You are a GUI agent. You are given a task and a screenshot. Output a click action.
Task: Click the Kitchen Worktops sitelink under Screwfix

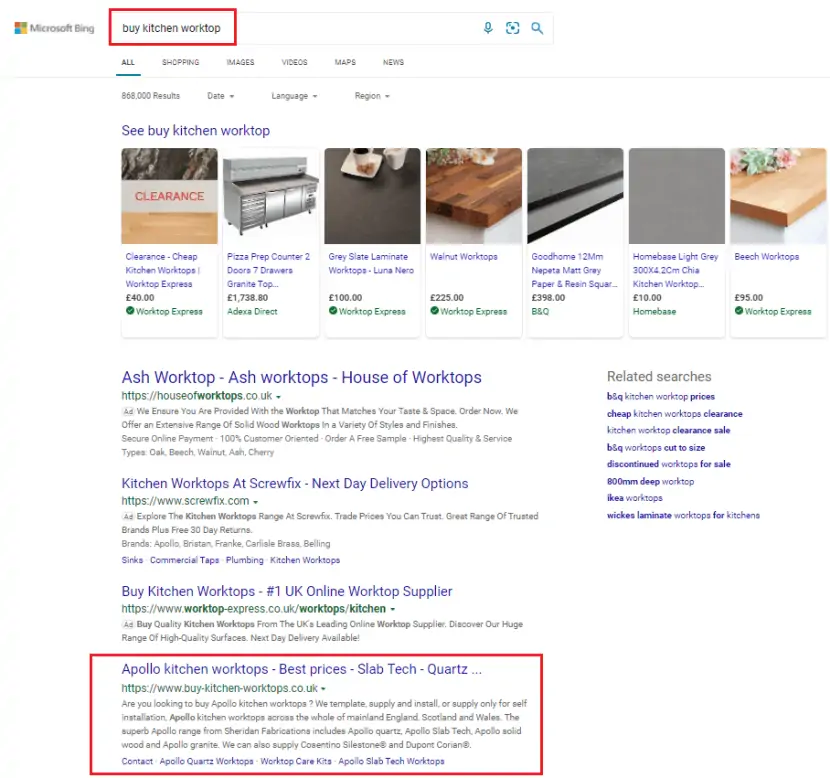[305, 560]
